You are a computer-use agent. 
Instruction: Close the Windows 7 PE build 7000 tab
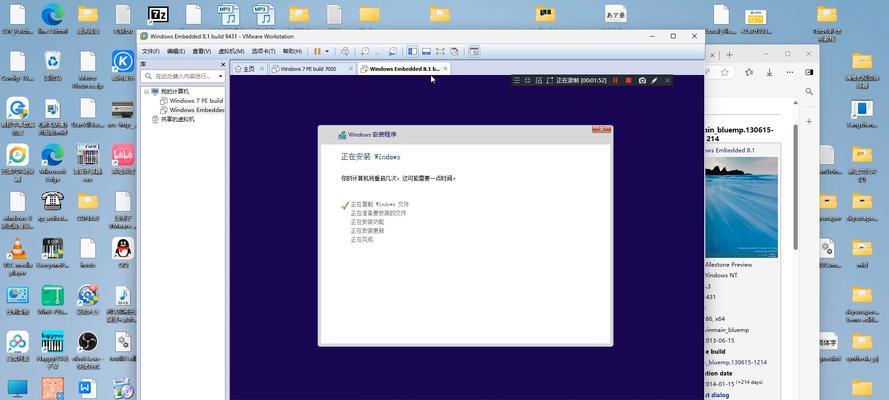[x=350, y=69]
